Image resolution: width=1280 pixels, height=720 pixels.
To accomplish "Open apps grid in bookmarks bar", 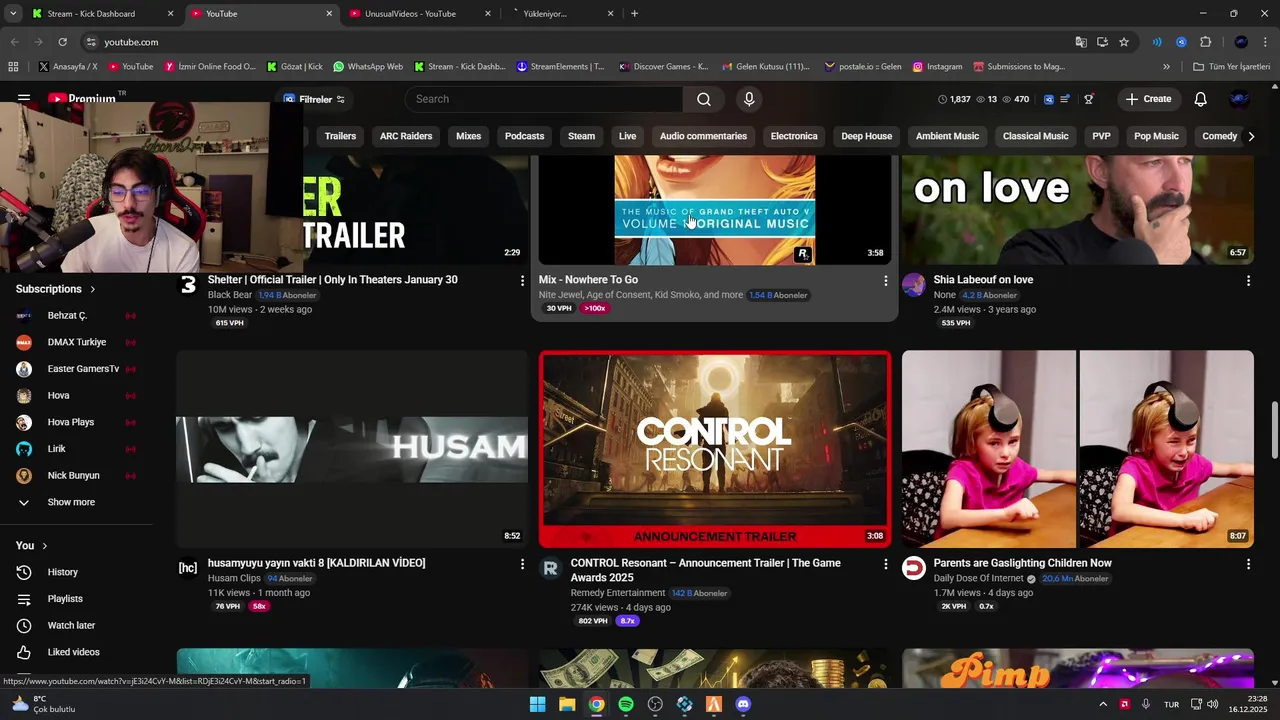I will tap(13, 67).
